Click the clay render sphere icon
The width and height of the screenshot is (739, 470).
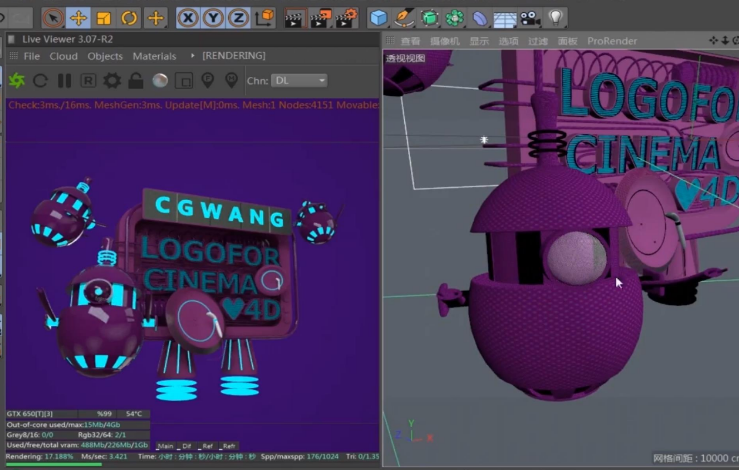(x=159, y=80)
